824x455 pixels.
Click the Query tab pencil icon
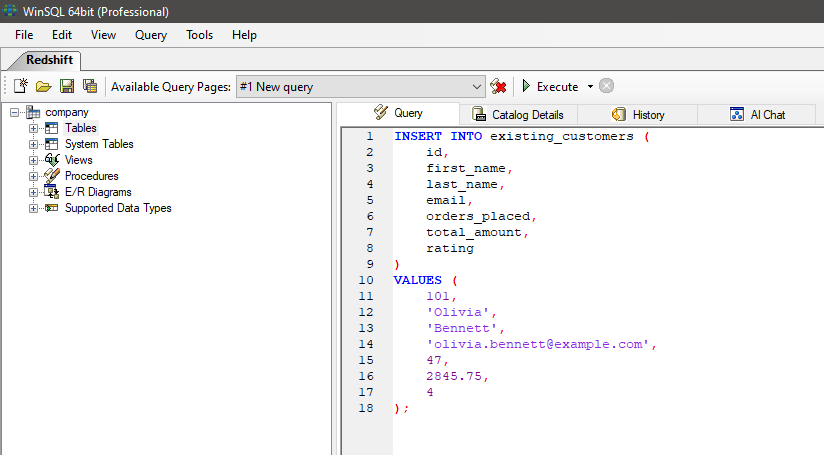[x=381, y=112]
